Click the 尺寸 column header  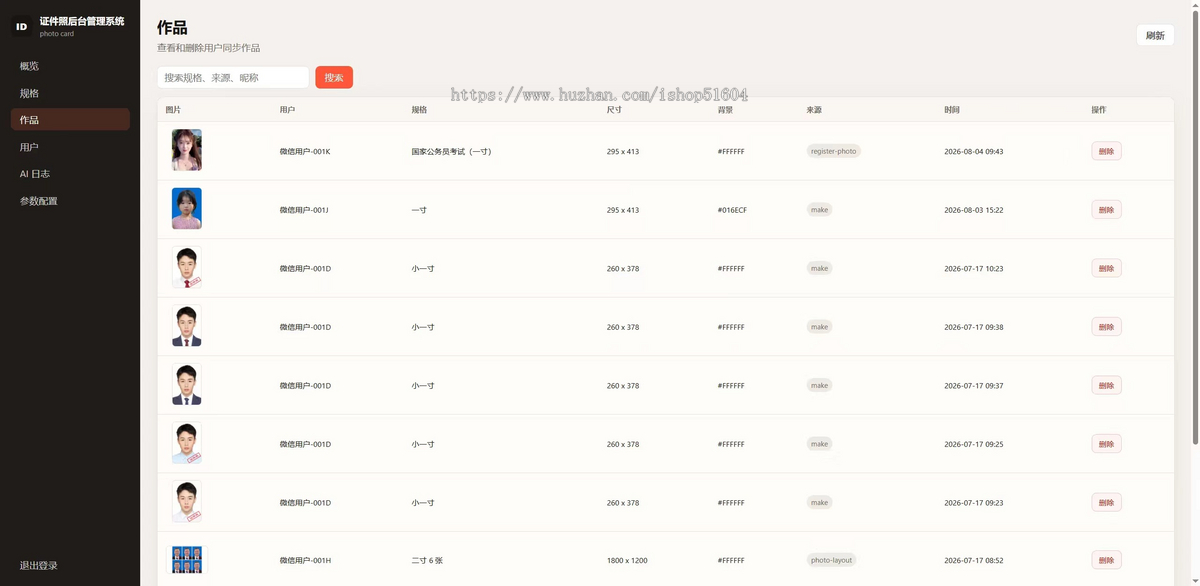[x=614, y=110]
